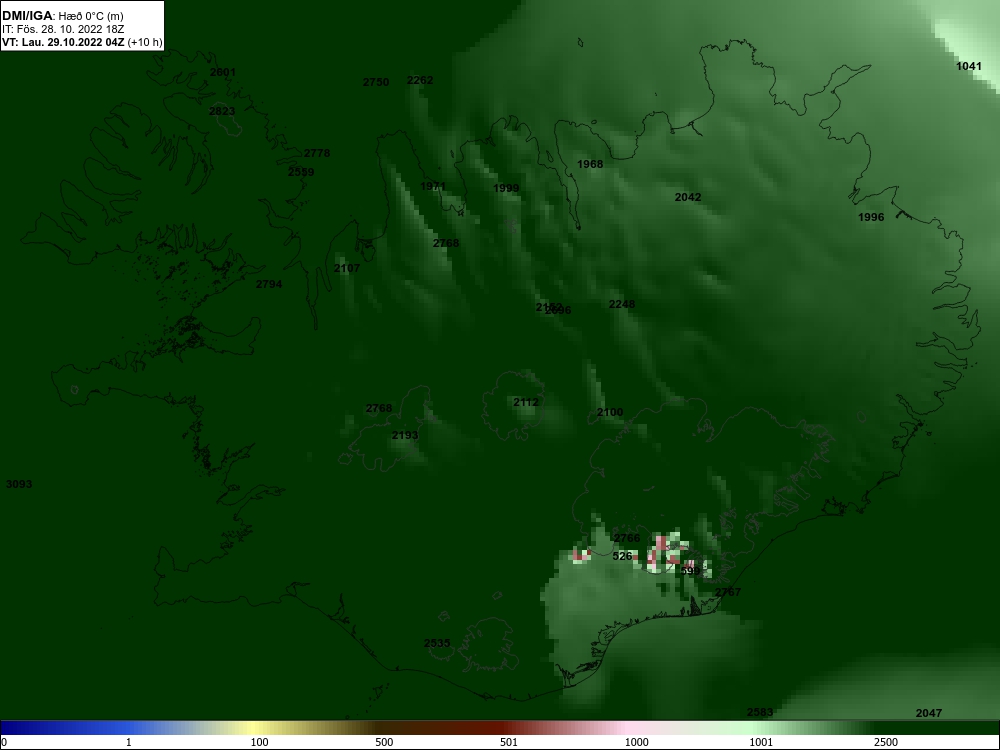This screenshot has width=1000, height=750.
Task: Click the 'IT: Fös. 28. 10. 2022 18Z' line
Action: coord(62,29)
